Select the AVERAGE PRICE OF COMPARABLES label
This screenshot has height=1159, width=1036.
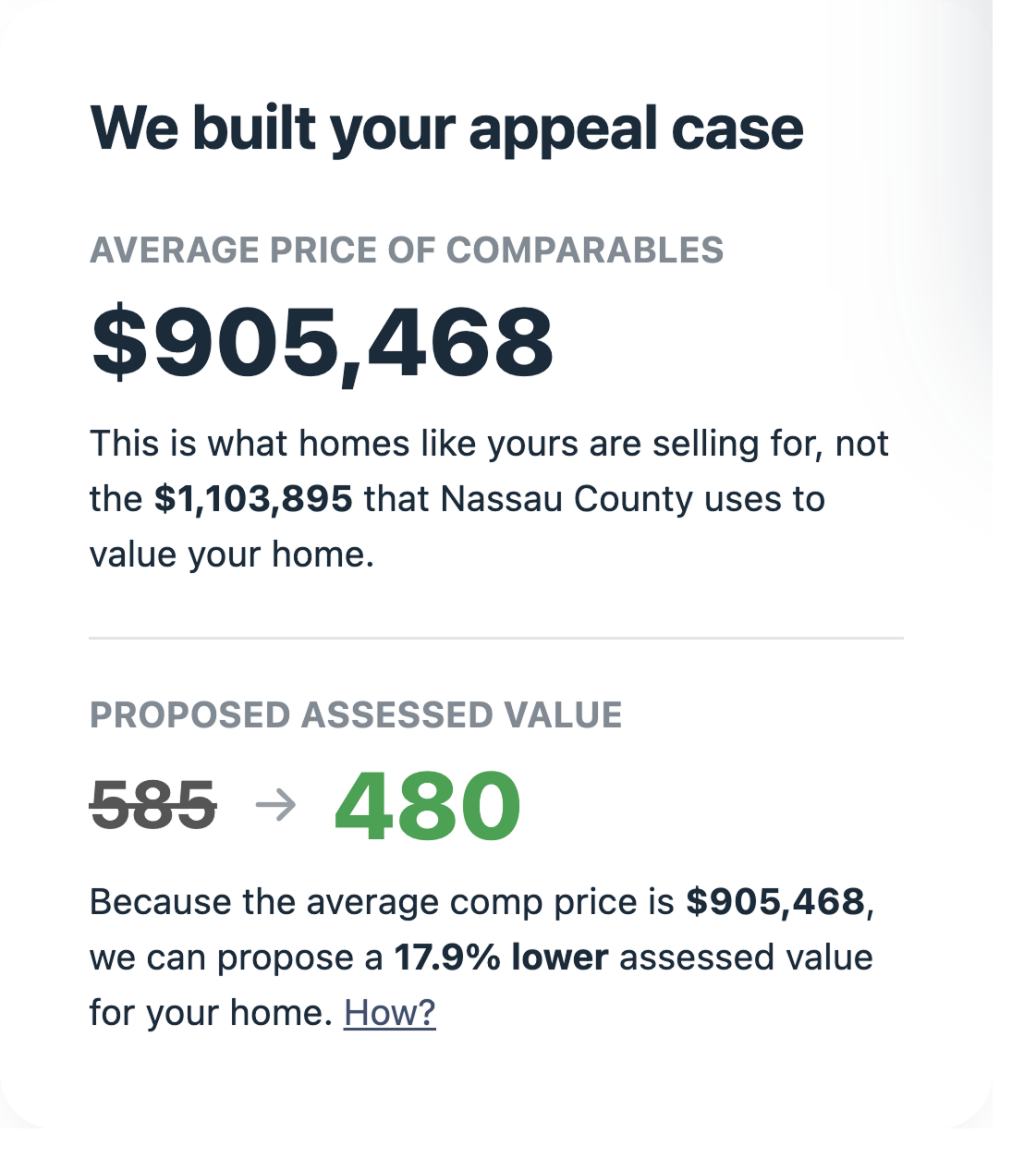pyautogui.click(x=407, y=250)
